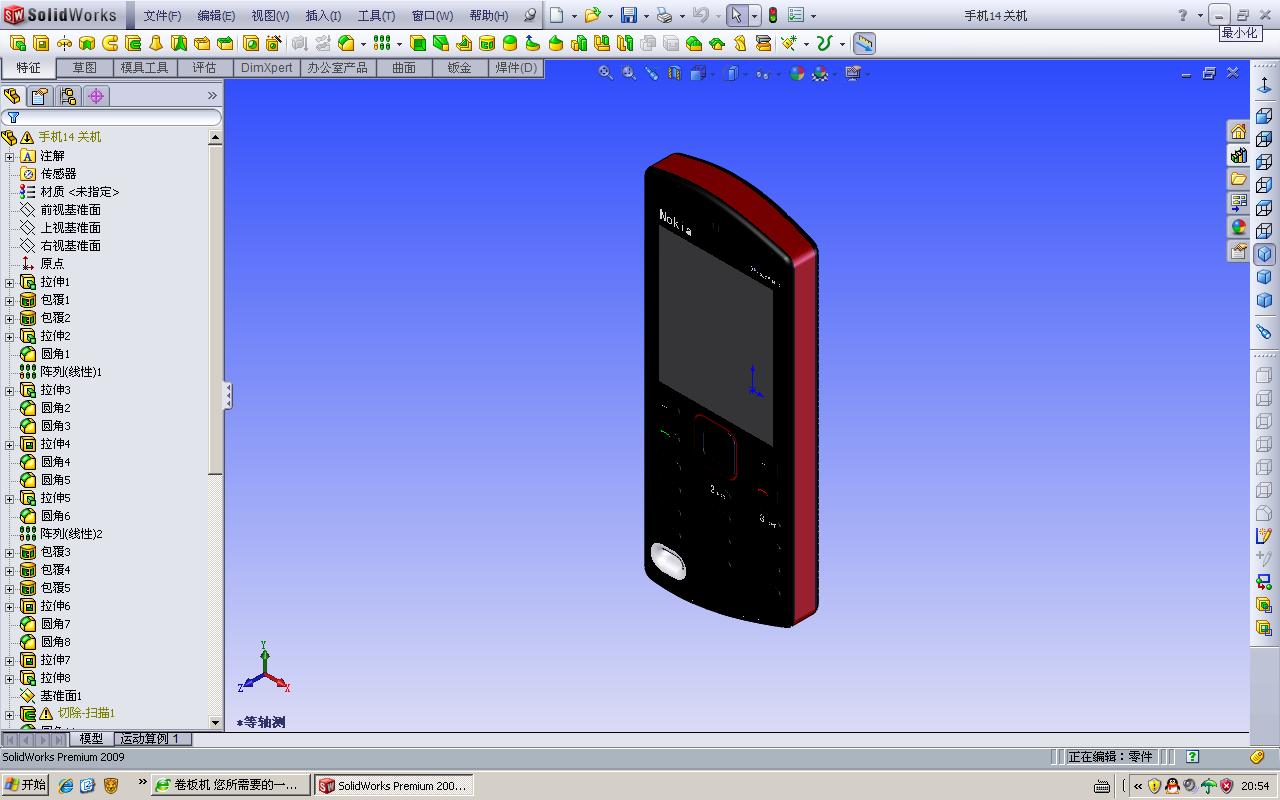The image size is (1280, 800).
Task: Click the SolidWorks logo
Action: click(61, 15)
